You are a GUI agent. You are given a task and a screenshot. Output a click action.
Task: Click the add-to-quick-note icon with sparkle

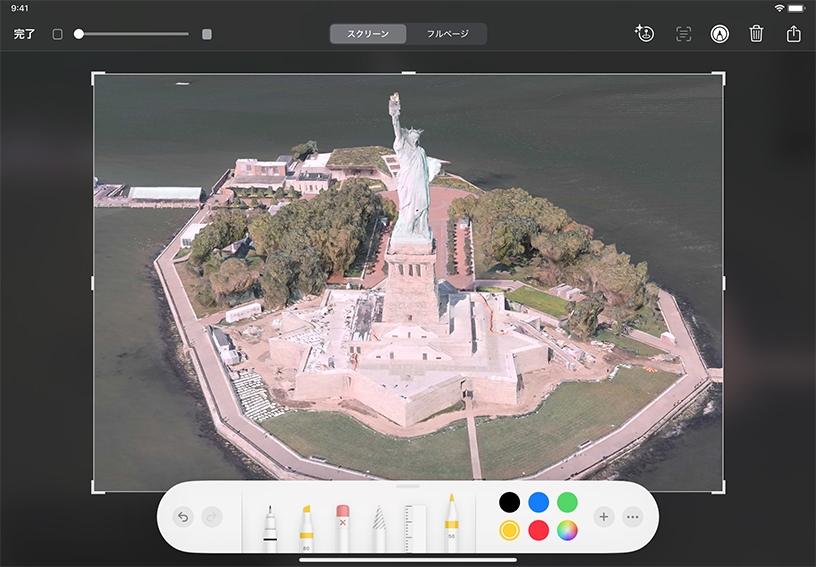pyautogui.click(x=645, y=34)
